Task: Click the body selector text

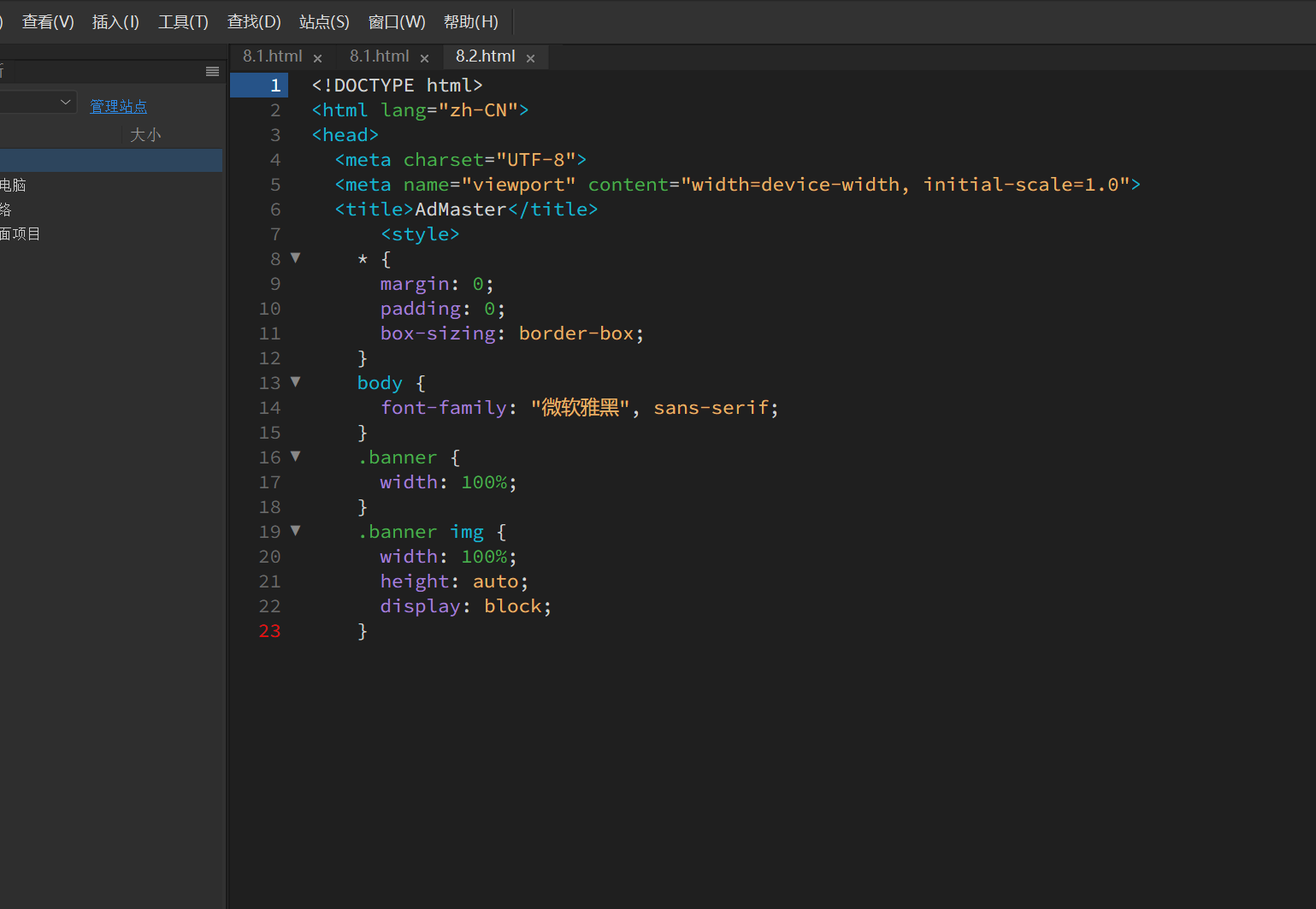Action: coord(380,383)
